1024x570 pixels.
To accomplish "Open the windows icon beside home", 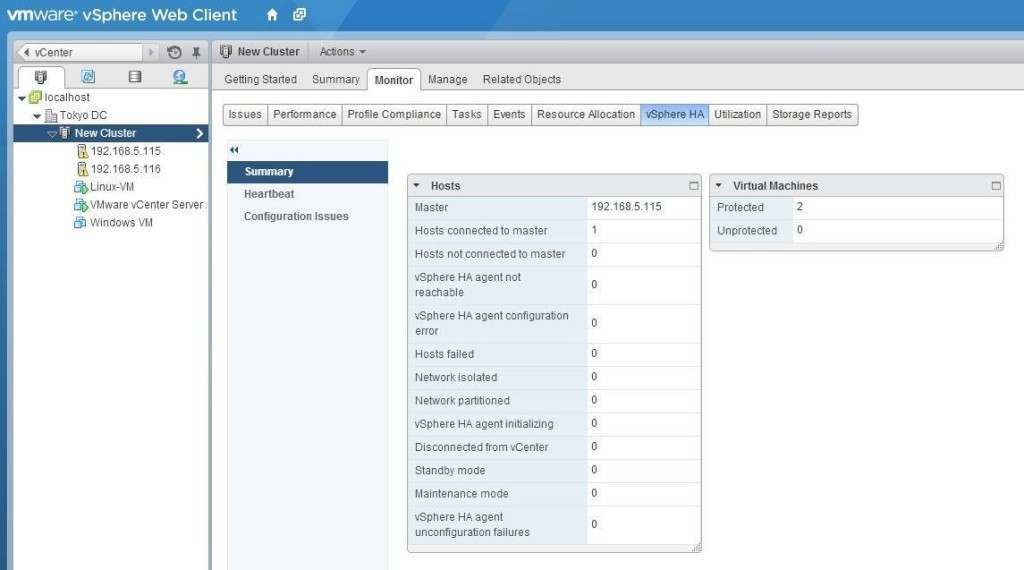I will pos(299,14).
